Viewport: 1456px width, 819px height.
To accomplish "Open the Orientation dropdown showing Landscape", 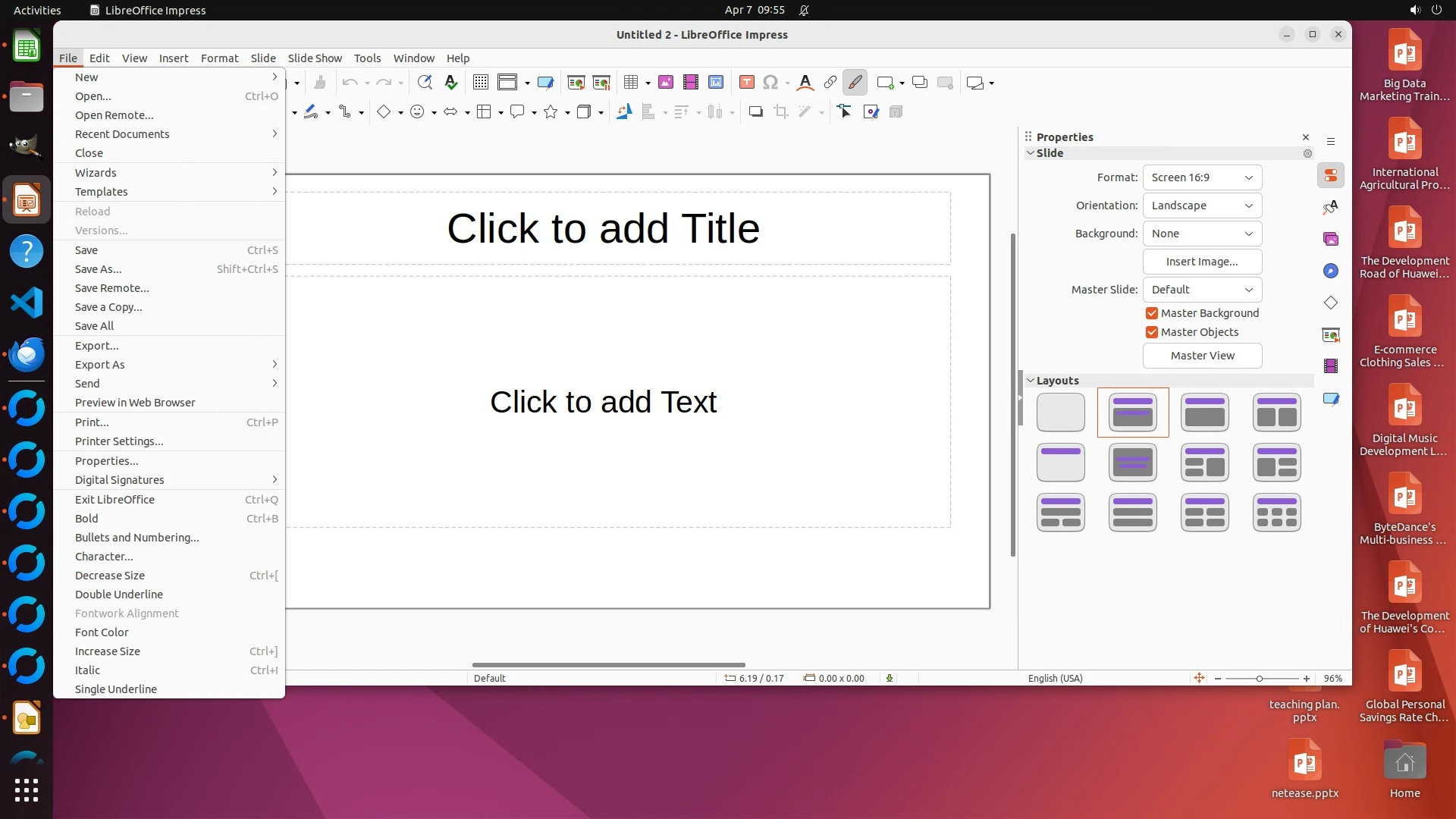I will 1201,206.
